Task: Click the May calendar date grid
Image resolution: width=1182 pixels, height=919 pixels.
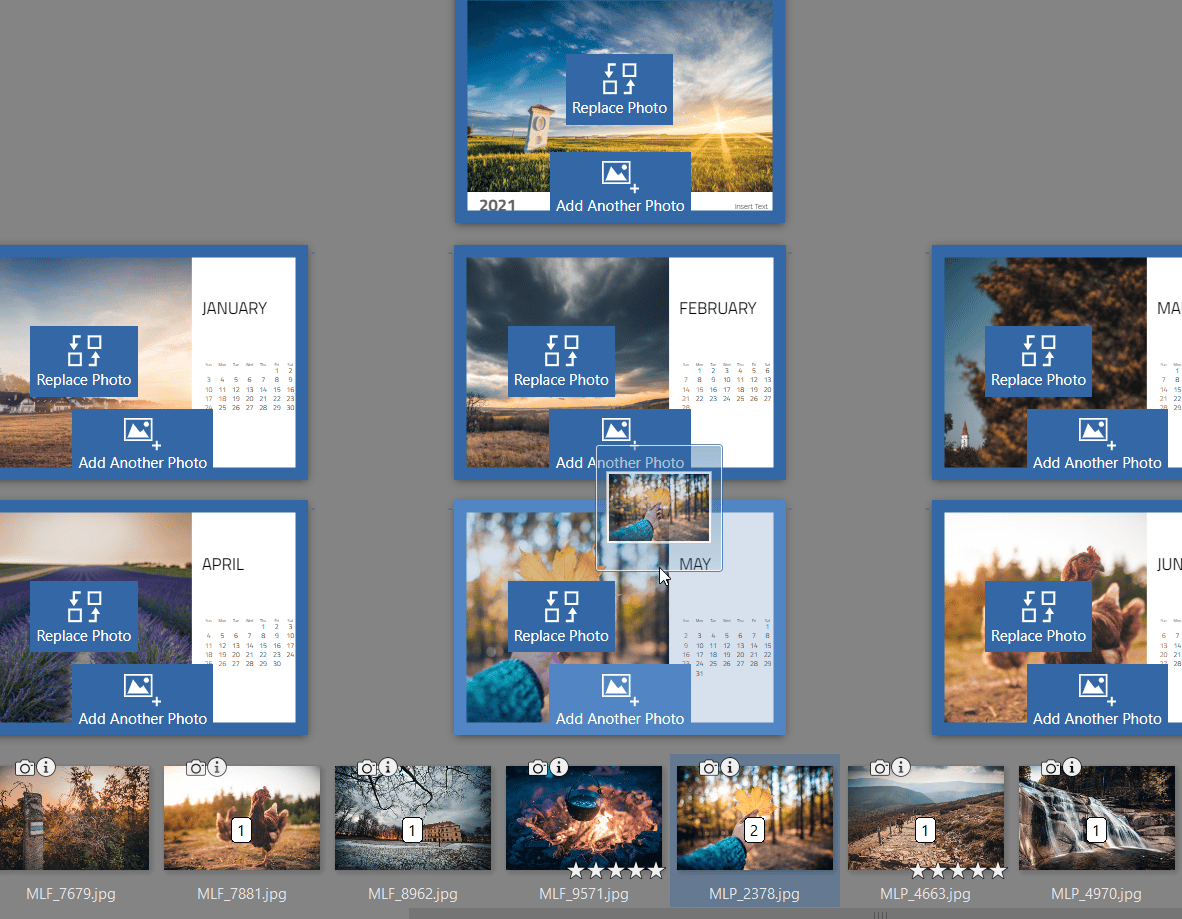Action: tap(727, 647)
